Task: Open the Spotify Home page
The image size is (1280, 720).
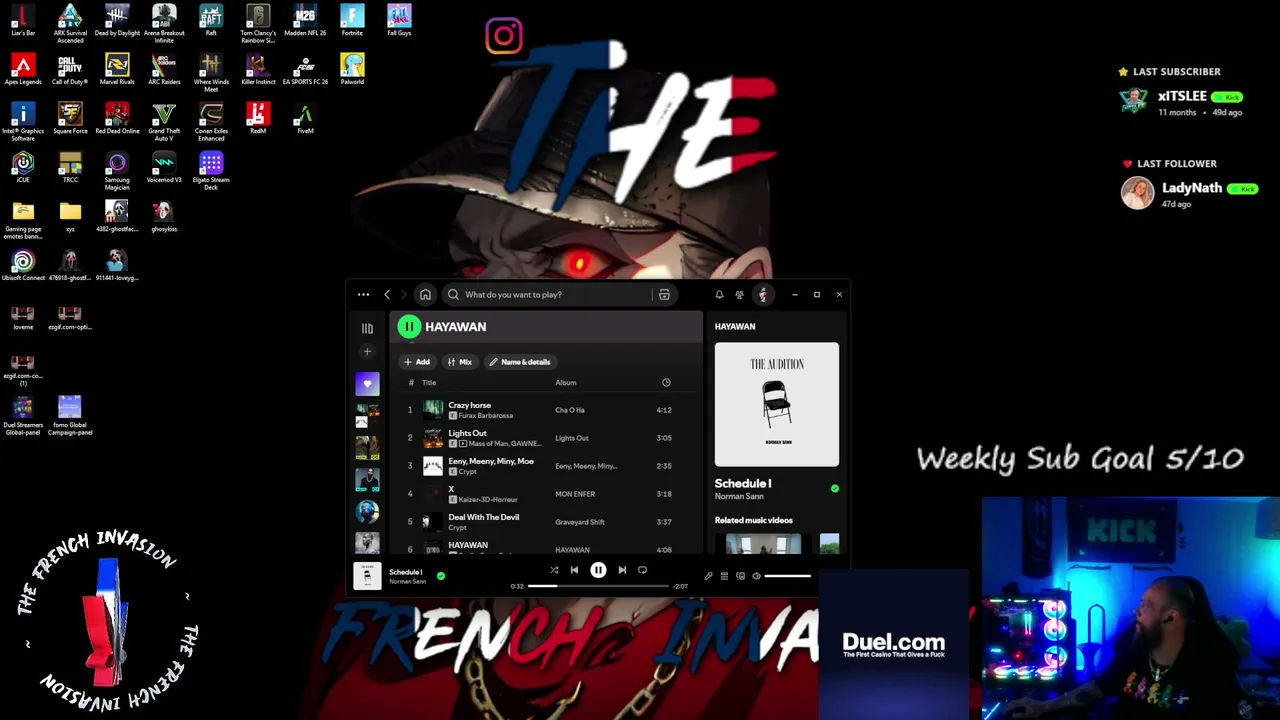Action: (425, 295)
